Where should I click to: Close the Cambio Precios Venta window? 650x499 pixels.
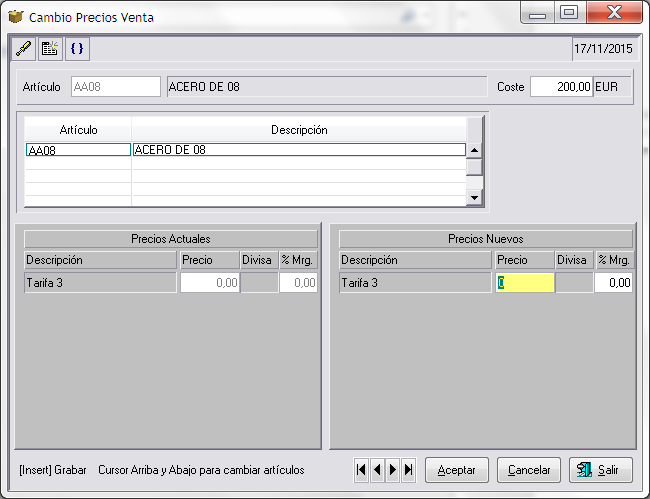pos(614,12)
